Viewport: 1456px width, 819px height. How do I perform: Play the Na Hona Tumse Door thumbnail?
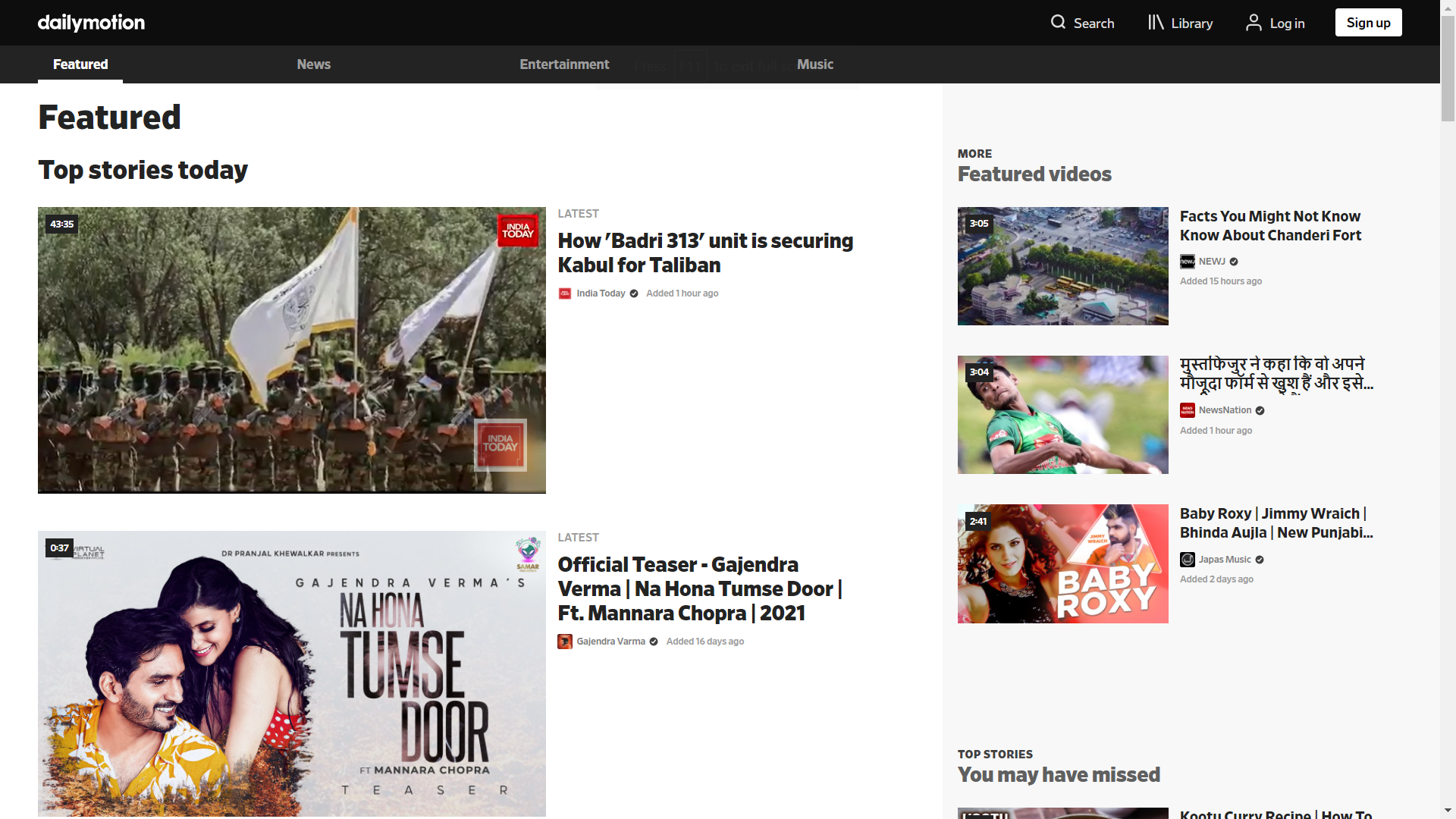coord(292,673)
